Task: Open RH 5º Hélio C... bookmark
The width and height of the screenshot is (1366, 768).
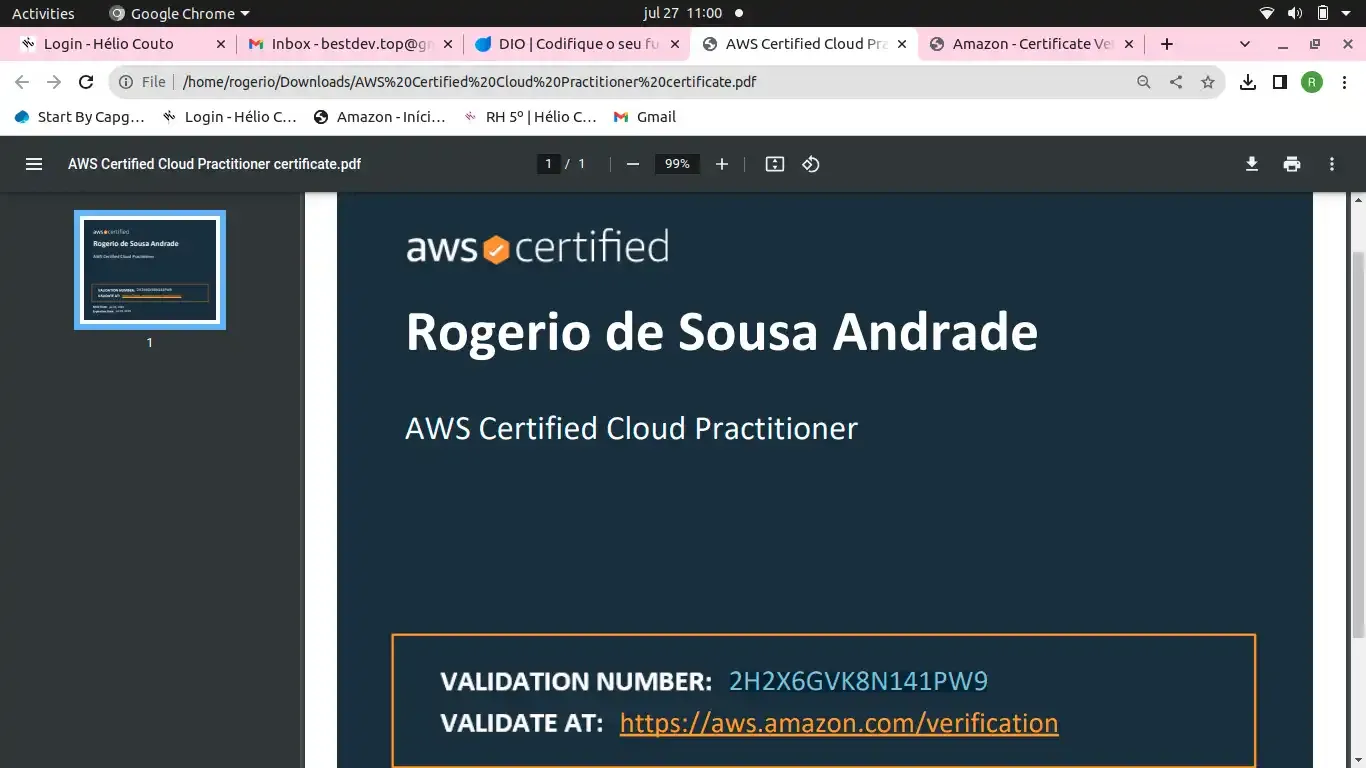Action: (530, 117)
